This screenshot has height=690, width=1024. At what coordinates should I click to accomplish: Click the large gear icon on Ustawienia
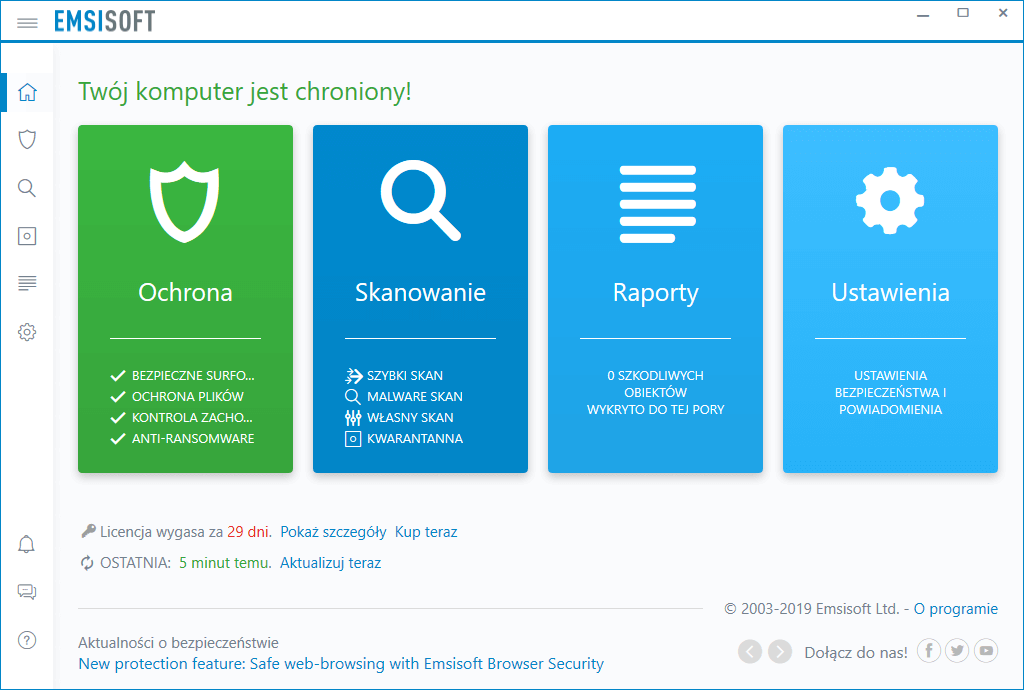890,200
